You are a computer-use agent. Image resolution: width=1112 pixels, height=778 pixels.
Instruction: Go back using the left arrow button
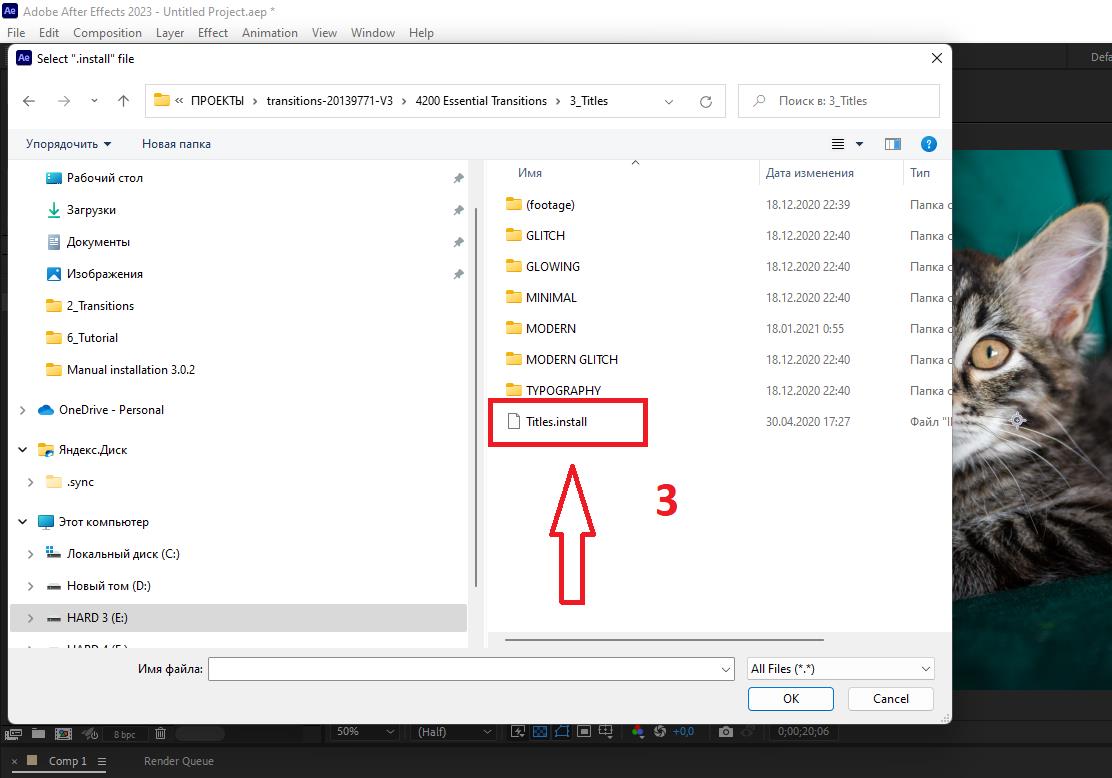[x=29, y=101]
